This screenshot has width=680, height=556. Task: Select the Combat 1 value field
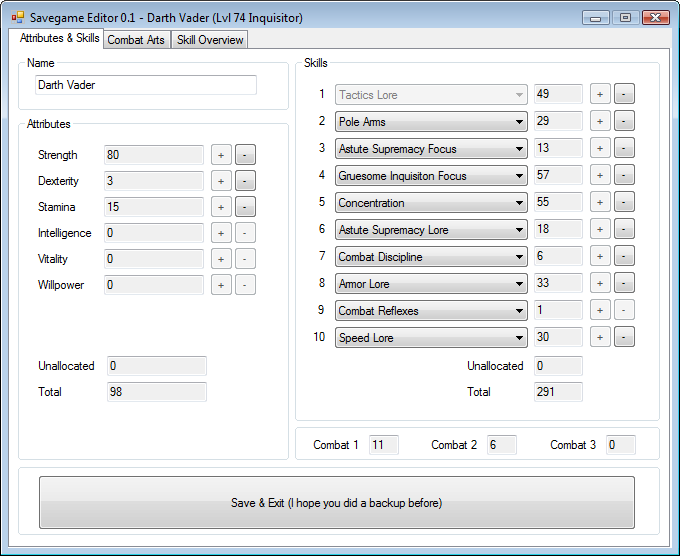click(384, 445)
